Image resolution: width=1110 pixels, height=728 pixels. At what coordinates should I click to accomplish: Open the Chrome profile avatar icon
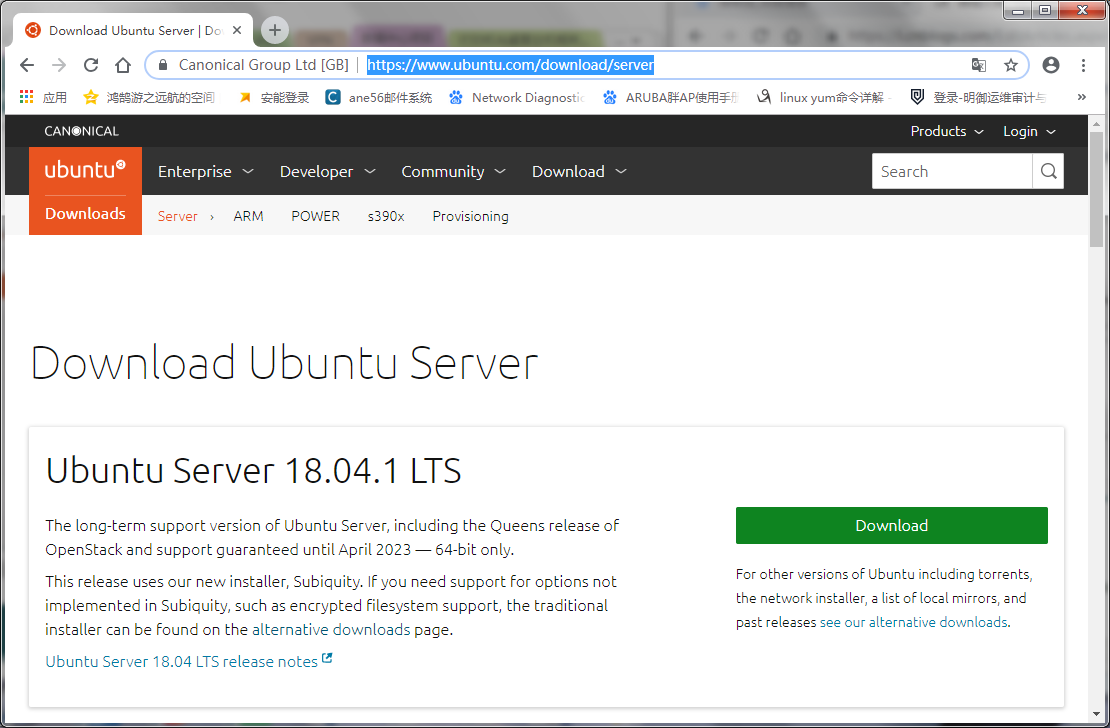(1051, 65)
